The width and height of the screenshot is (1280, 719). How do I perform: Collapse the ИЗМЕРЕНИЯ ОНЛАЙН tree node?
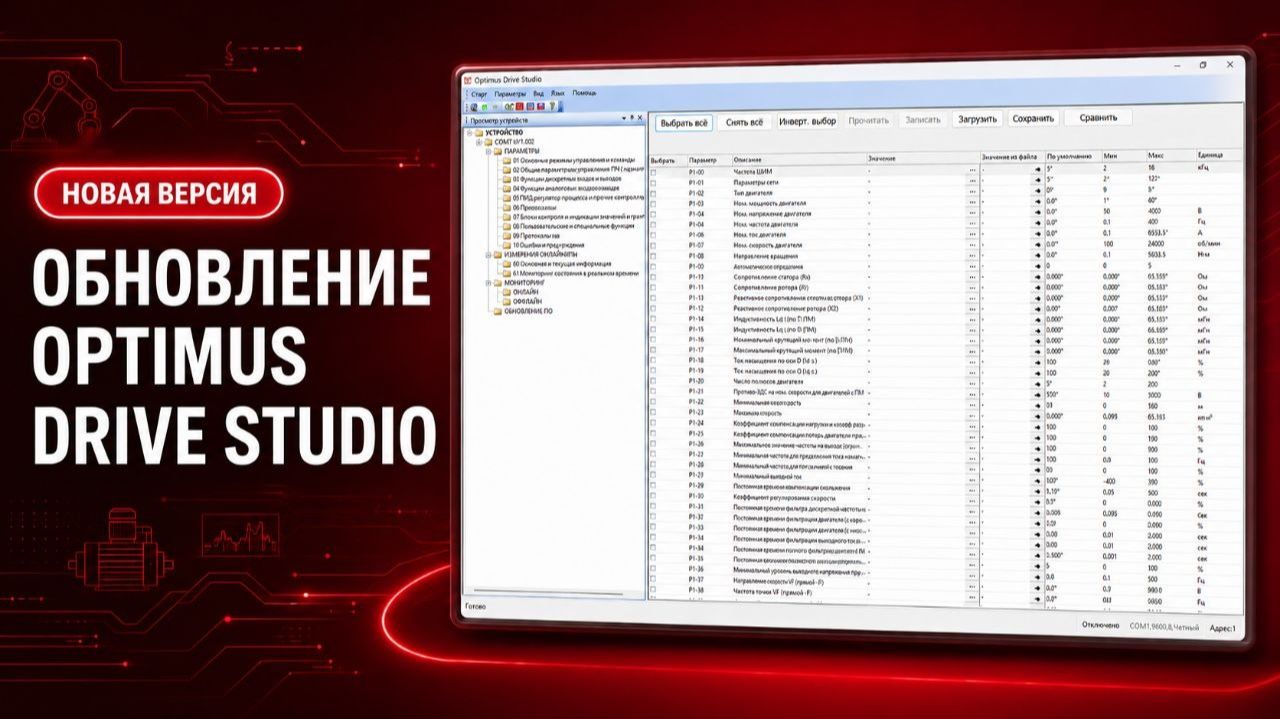487,254
